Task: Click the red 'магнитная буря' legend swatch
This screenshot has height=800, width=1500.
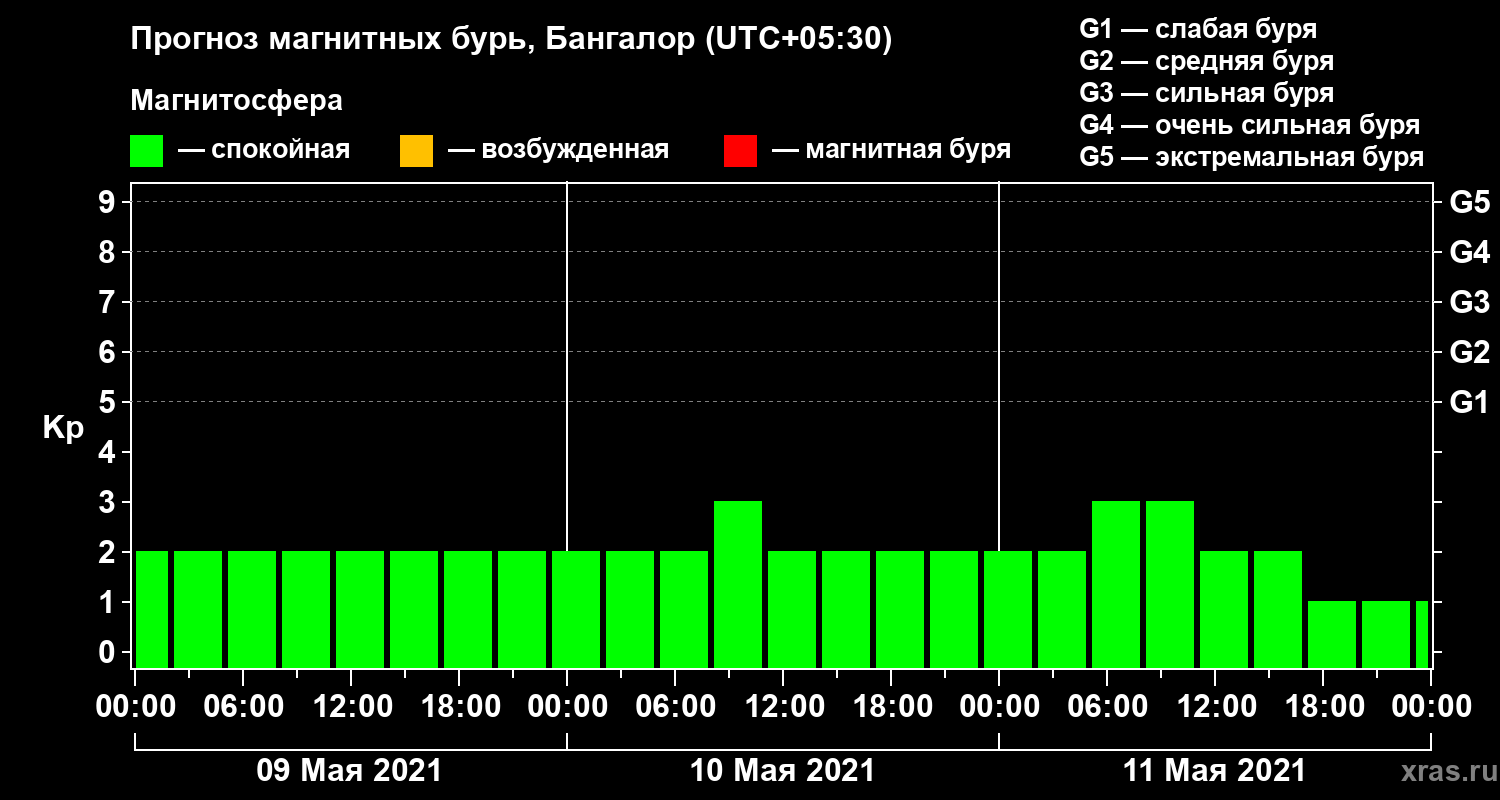Action: (x=740, y=151)
